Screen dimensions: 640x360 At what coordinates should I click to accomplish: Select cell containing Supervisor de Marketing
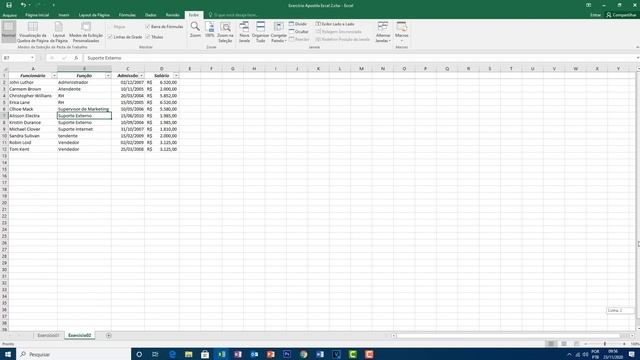(x=84, y=109)
